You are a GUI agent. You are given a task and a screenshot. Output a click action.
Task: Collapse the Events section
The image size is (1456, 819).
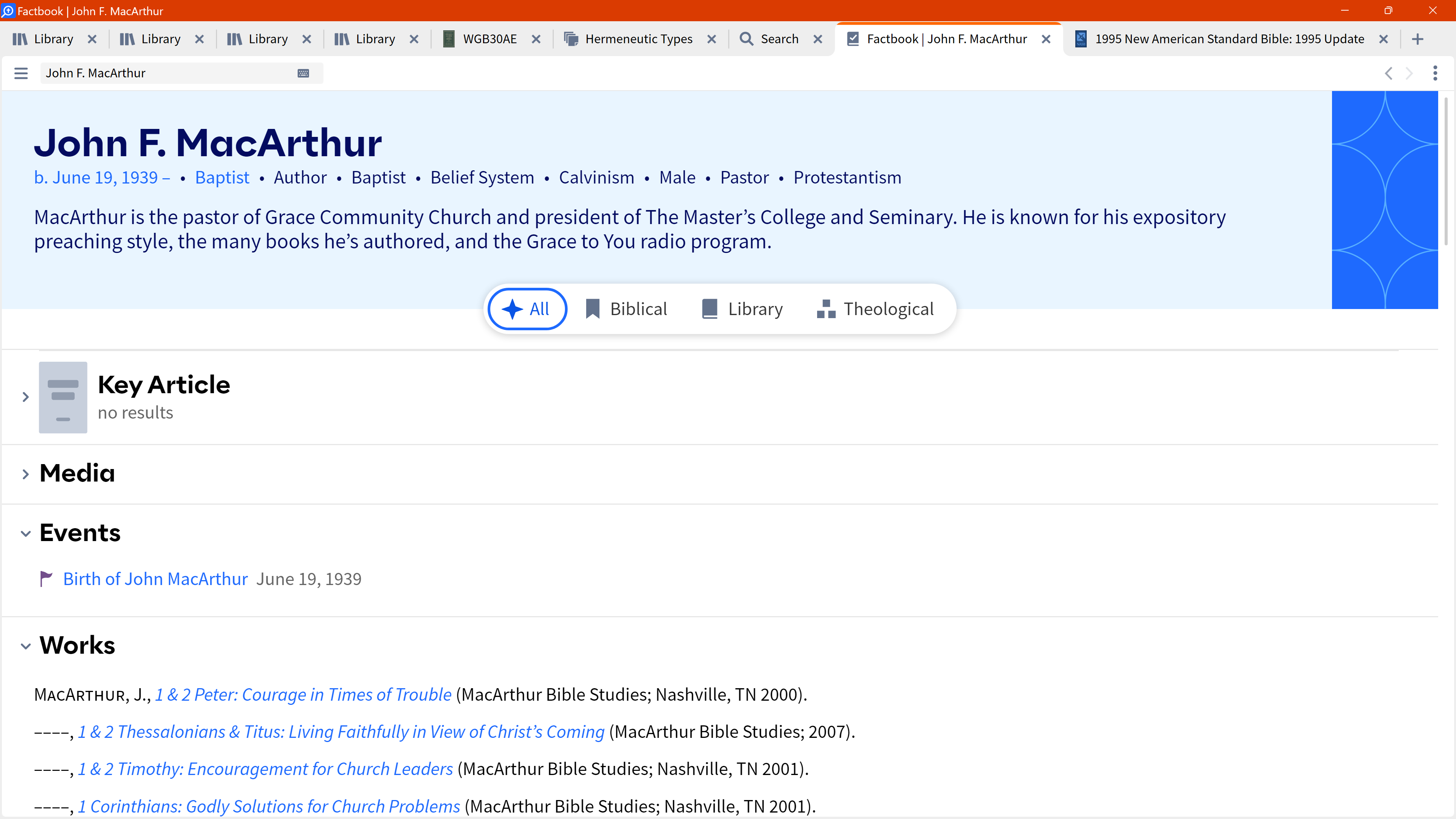(x=25, y=533)
